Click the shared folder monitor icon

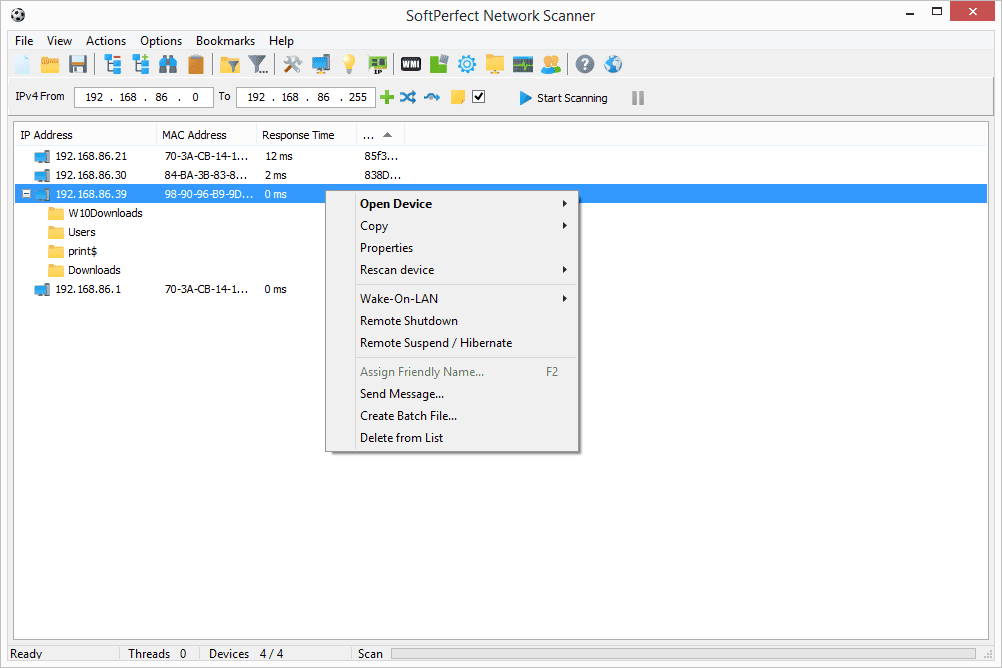[495, 64]
